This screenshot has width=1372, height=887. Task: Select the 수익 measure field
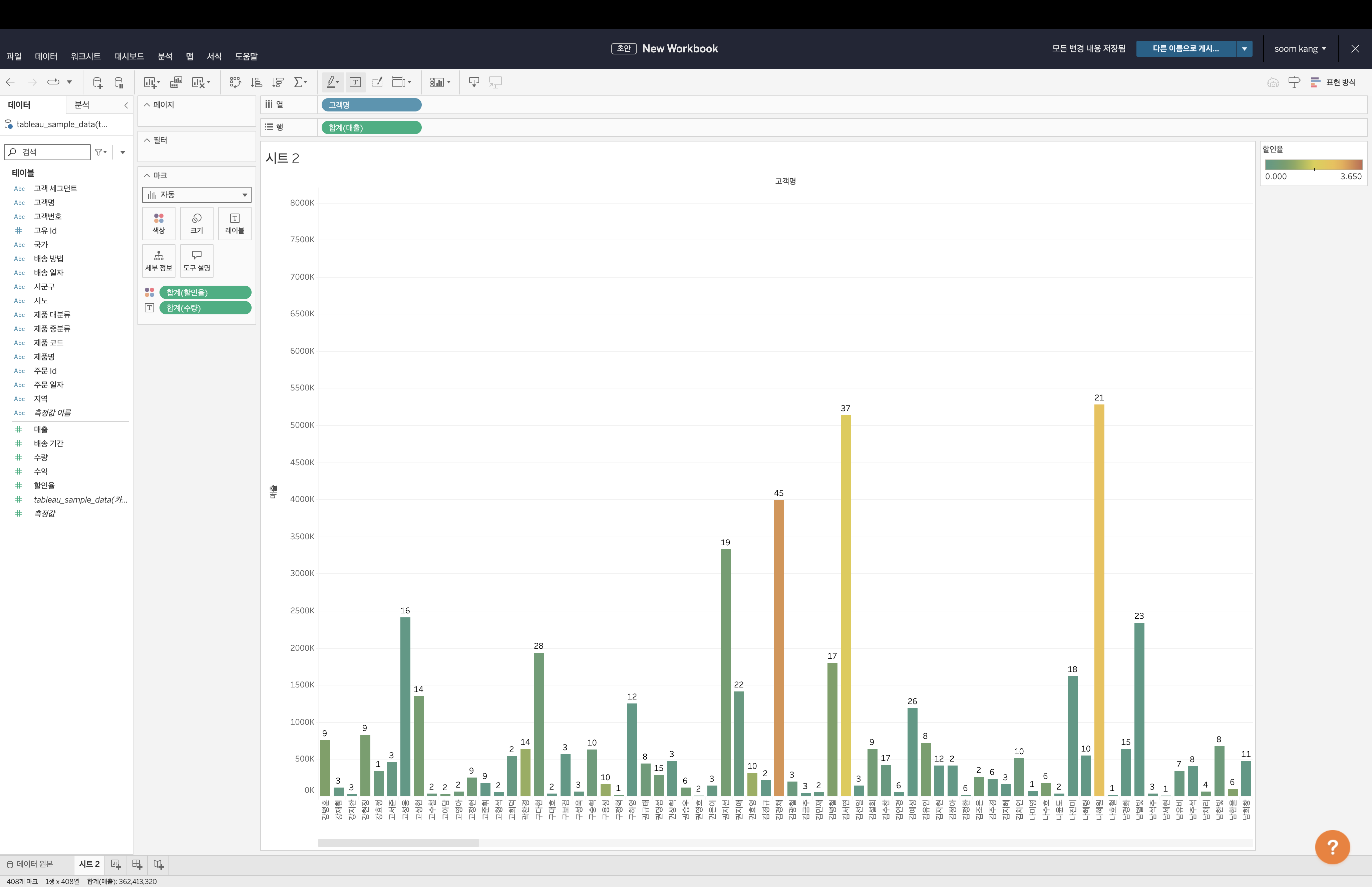40,471
